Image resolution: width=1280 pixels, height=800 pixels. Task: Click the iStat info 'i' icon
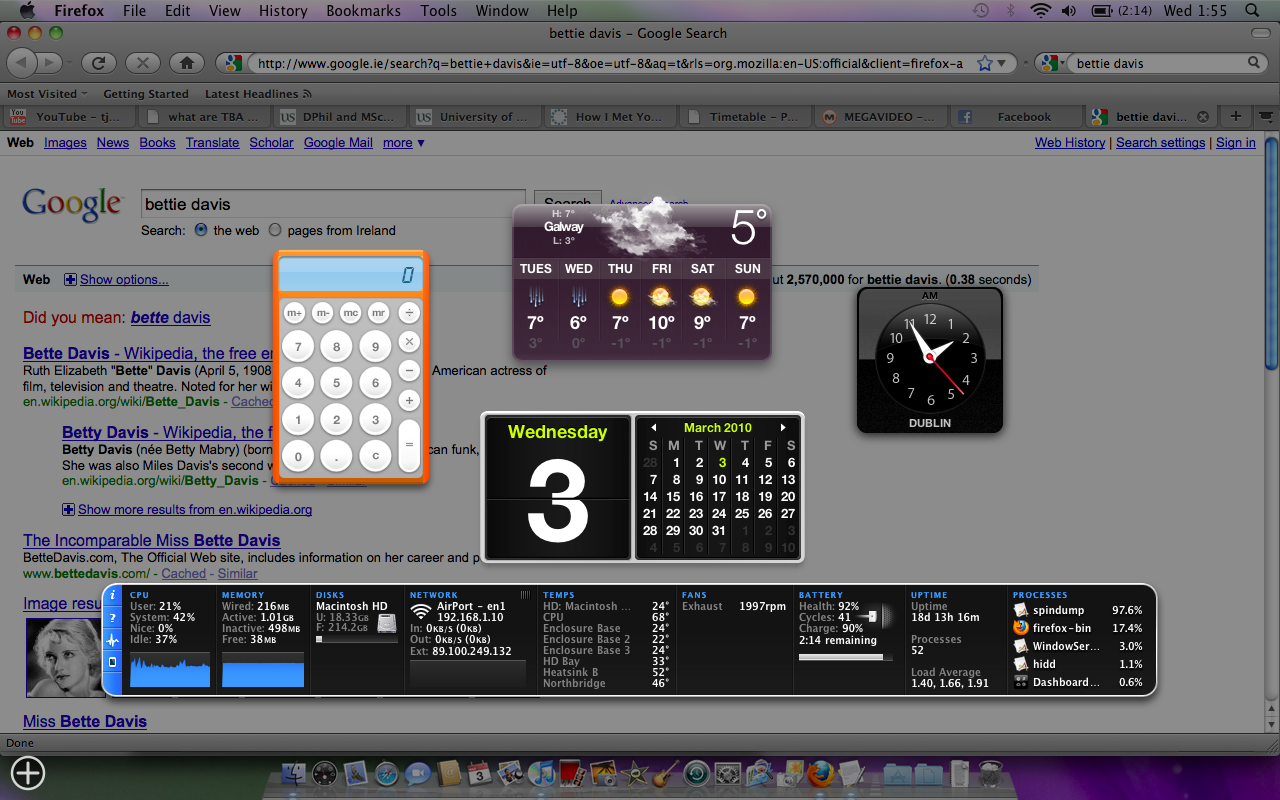(112, 596)
